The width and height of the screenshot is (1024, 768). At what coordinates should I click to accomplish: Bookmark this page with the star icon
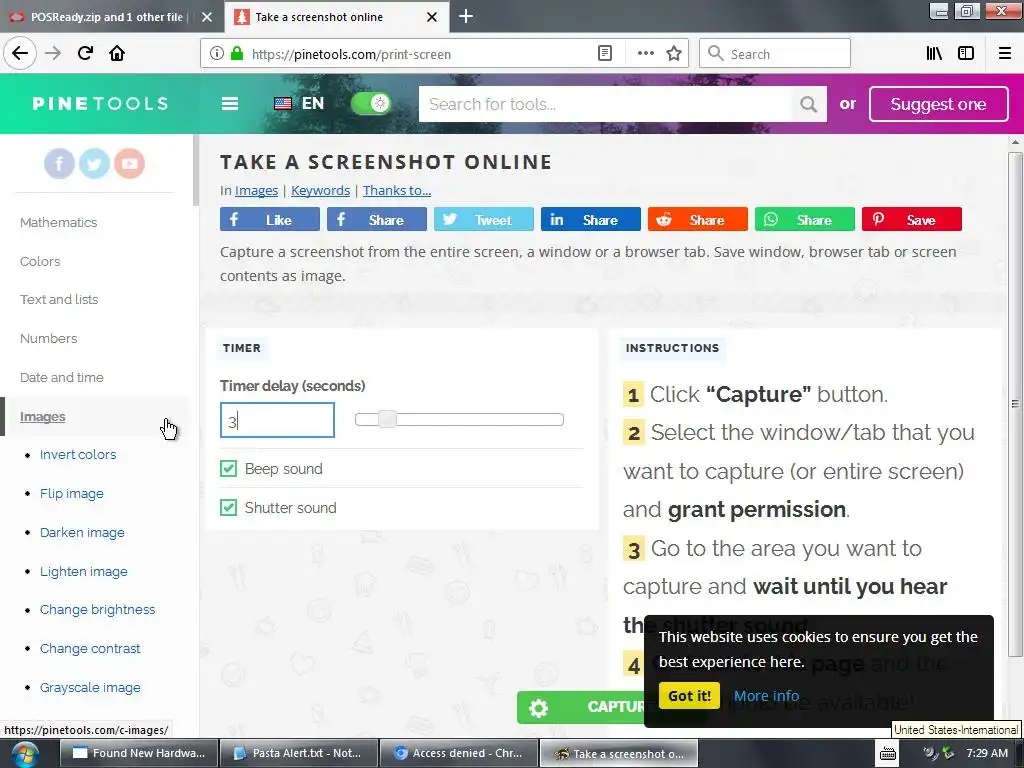coord(674,54)
